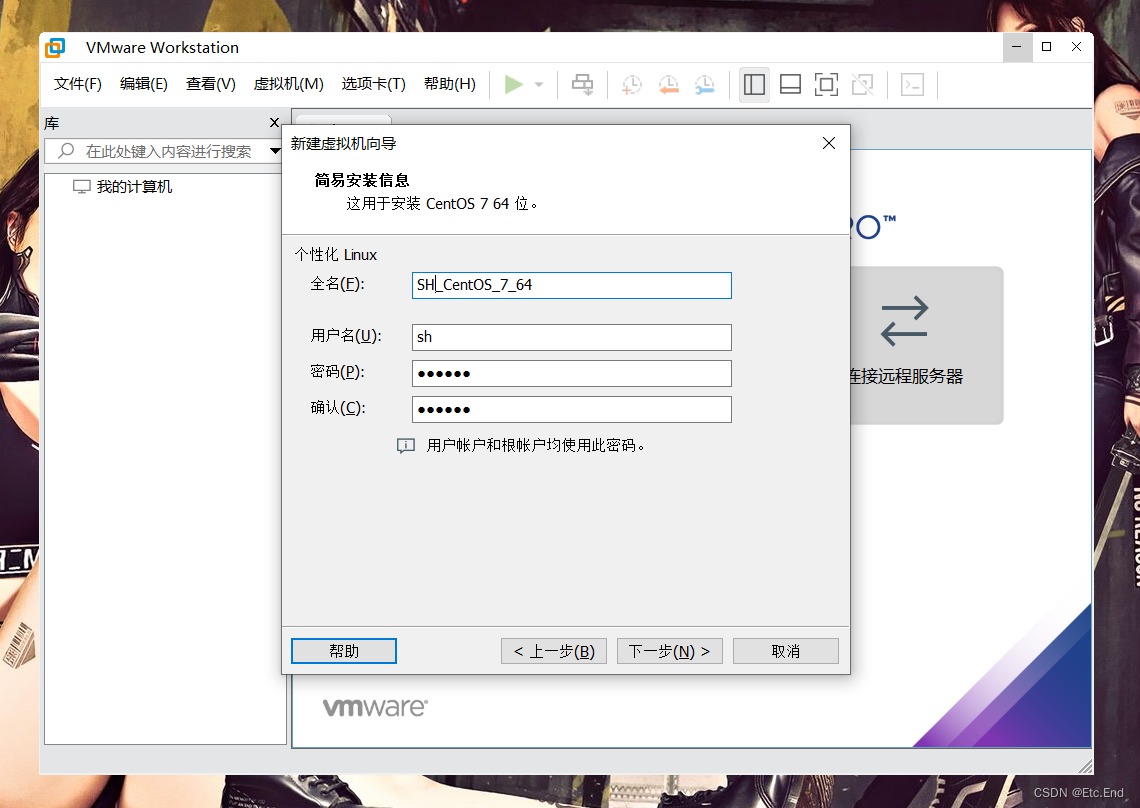Open the Snapshot Manager icon
1140x808 pixels.
point(705,84)
